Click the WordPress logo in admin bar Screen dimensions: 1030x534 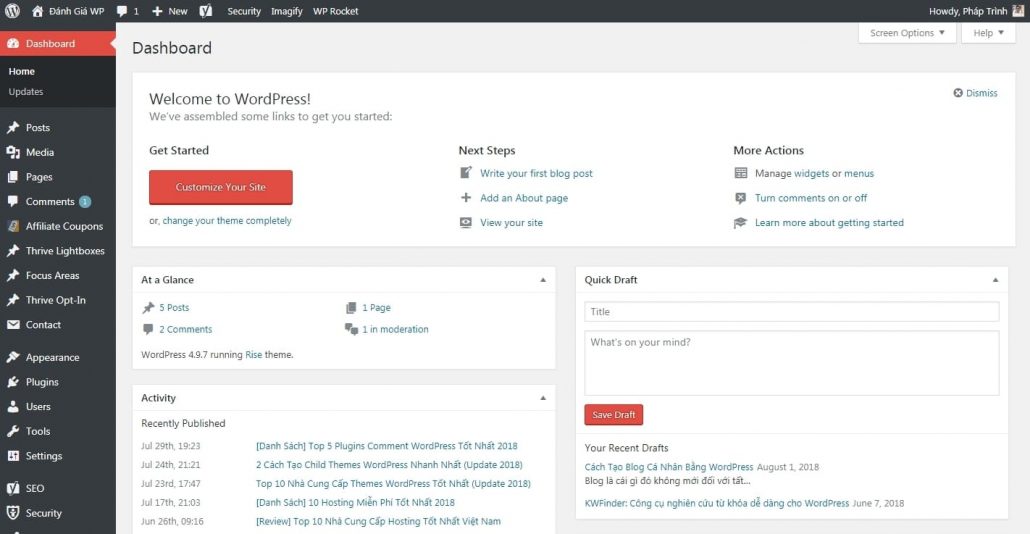click(x=12, y=11)
